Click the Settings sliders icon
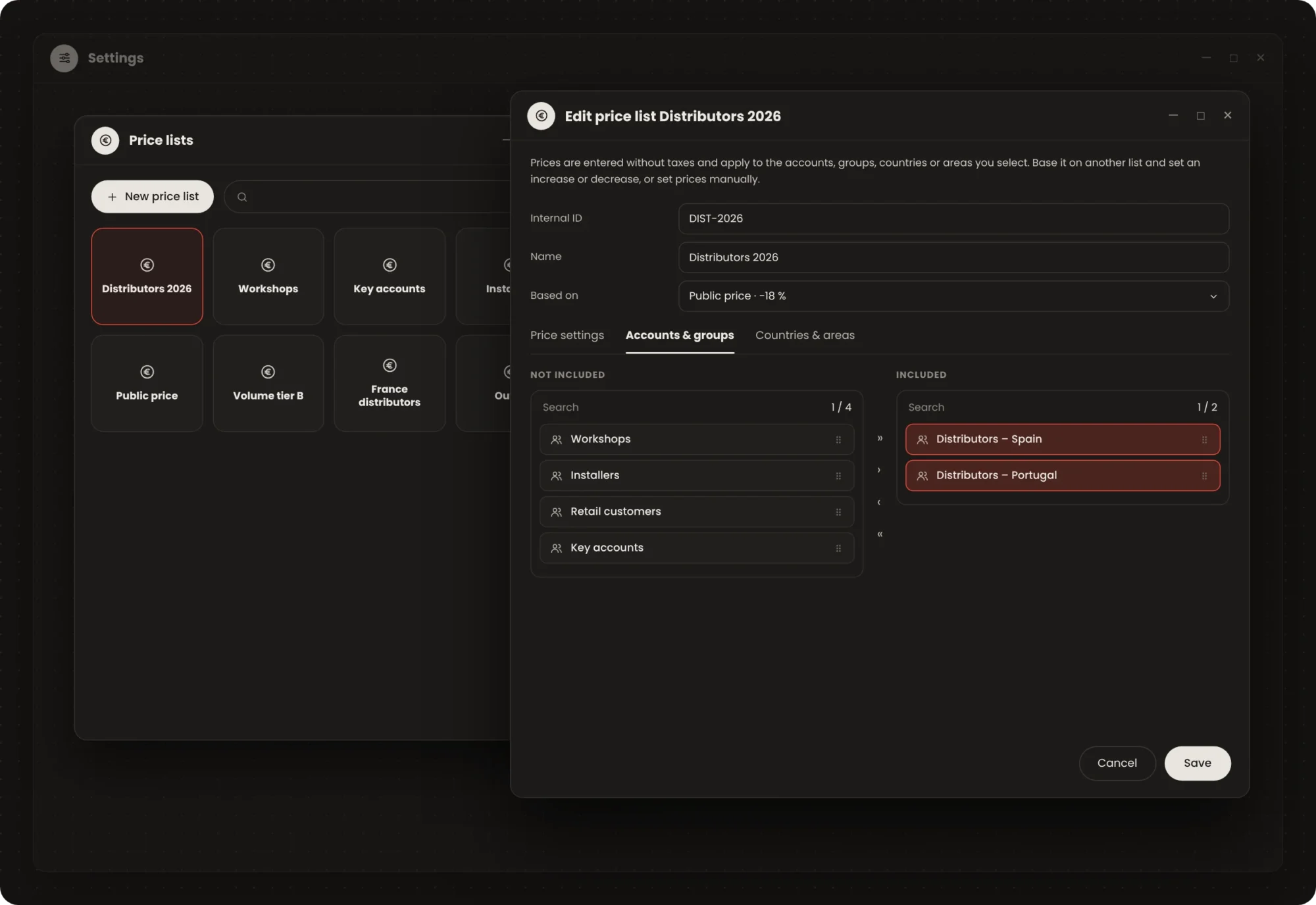Viewport: 1316px width, 905px height. point(64,58)
